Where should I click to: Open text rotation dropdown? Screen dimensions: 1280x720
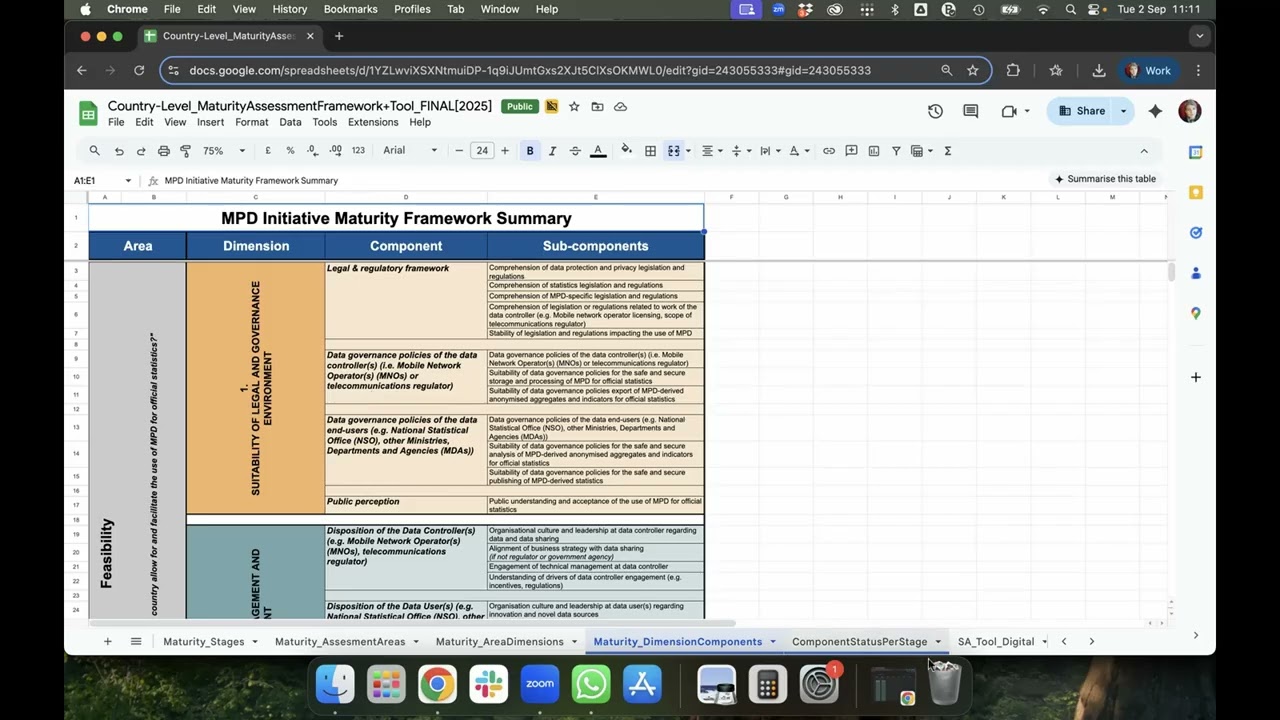tap(799, 151)
